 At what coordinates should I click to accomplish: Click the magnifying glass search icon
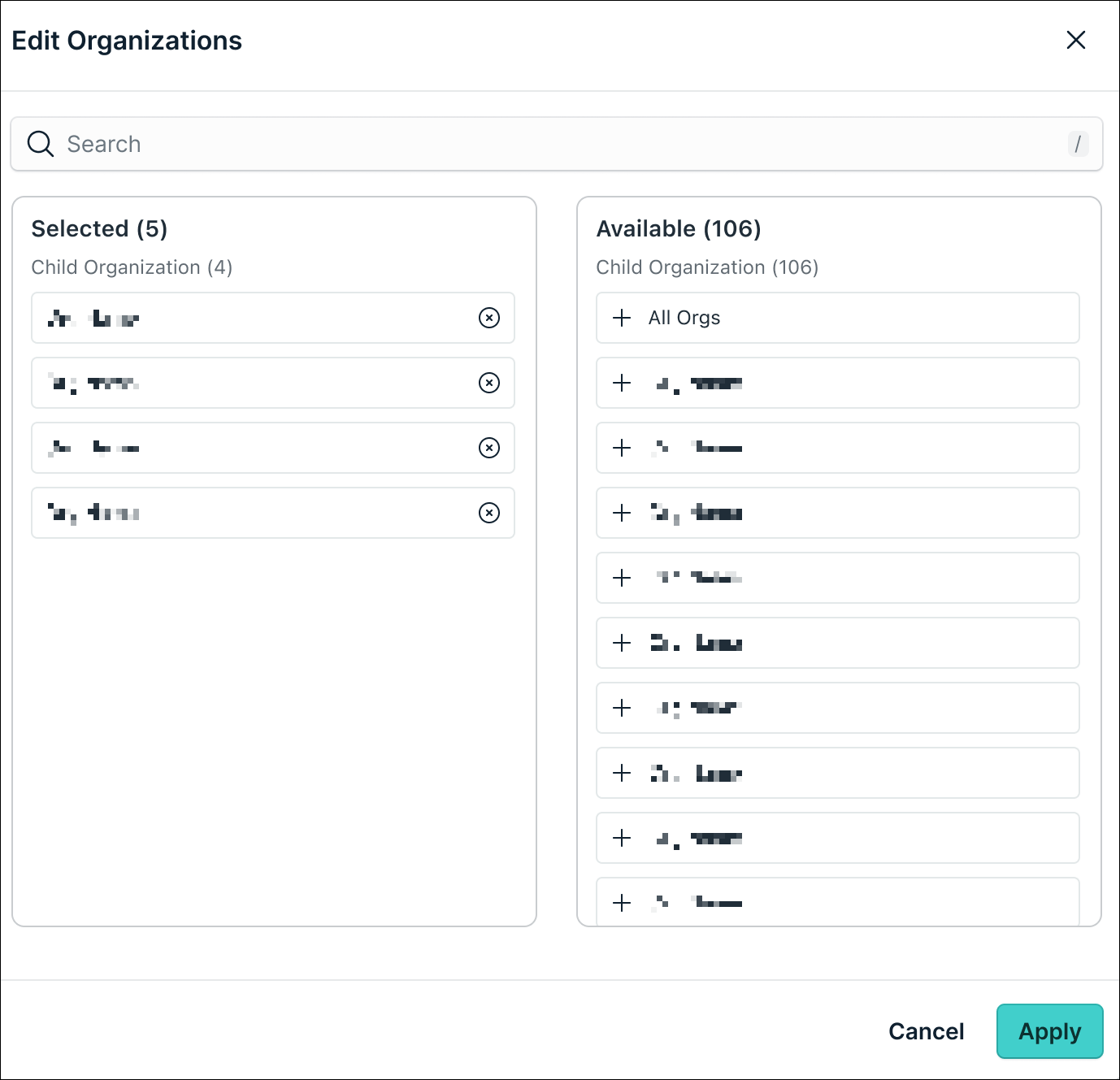pos(41,144)
